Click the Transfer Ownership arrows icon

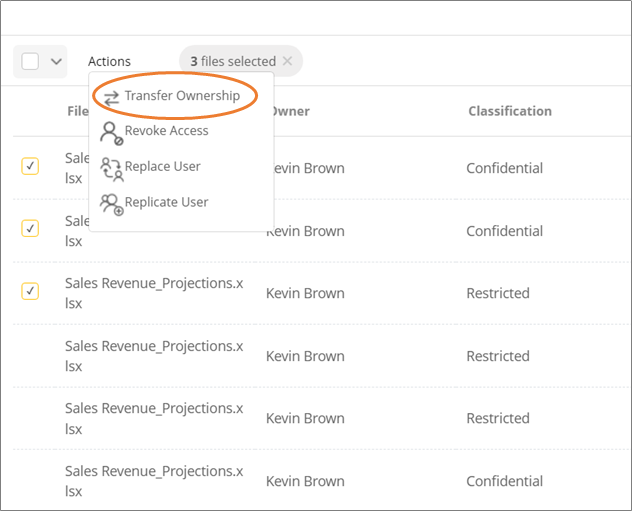tap(111, 98)
